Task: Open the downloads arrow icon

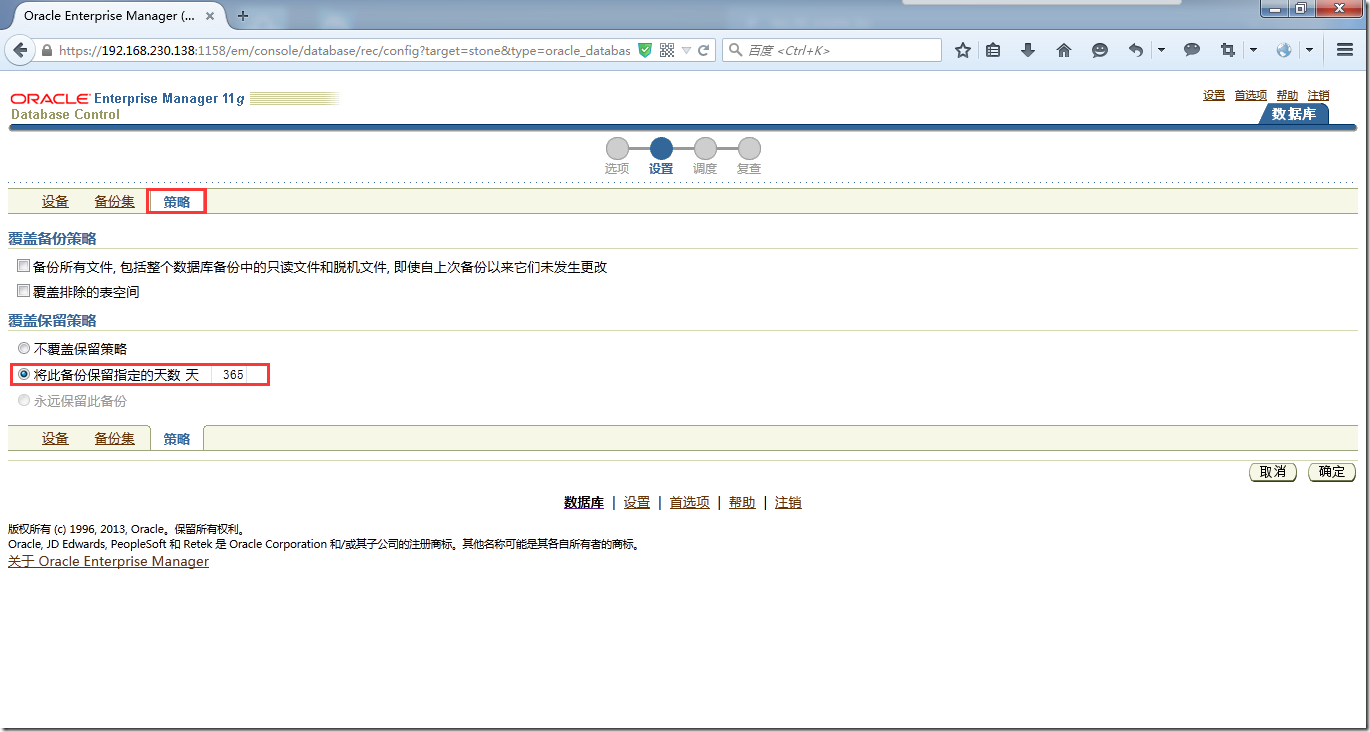Action: pos(1028,50)
